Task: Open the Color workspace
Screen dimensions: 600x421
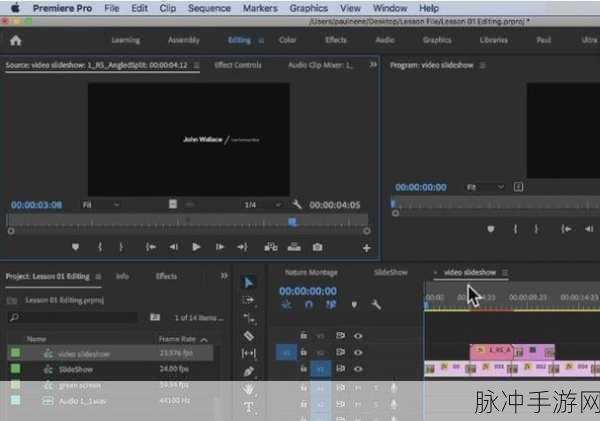Action: click(x=287, y=40)
